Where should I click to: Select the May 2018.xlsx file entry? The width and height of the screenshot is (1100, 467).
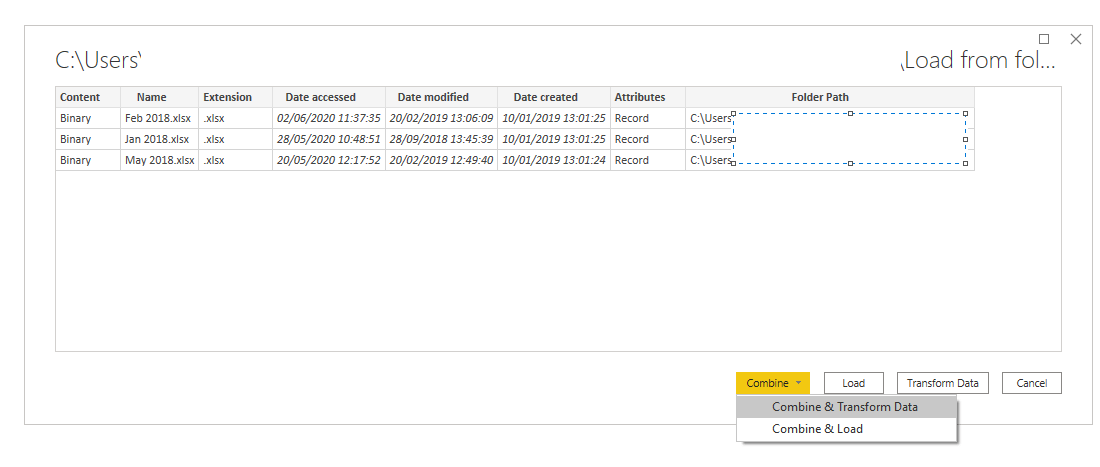159,160
